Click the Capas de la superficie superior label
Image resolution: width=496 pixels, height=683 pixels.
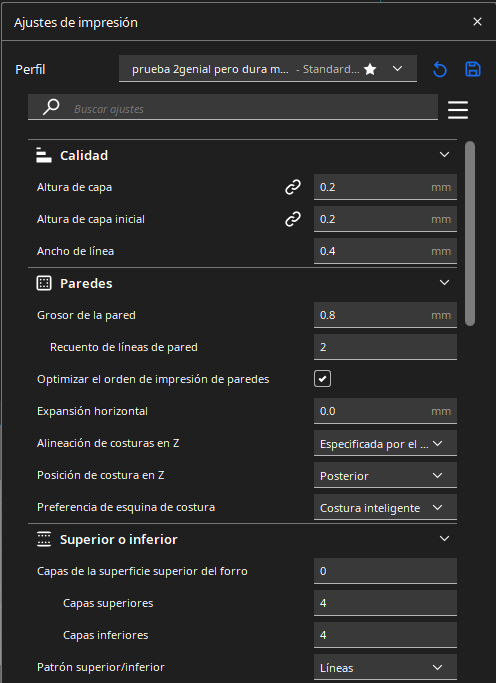tap(142, 571)
